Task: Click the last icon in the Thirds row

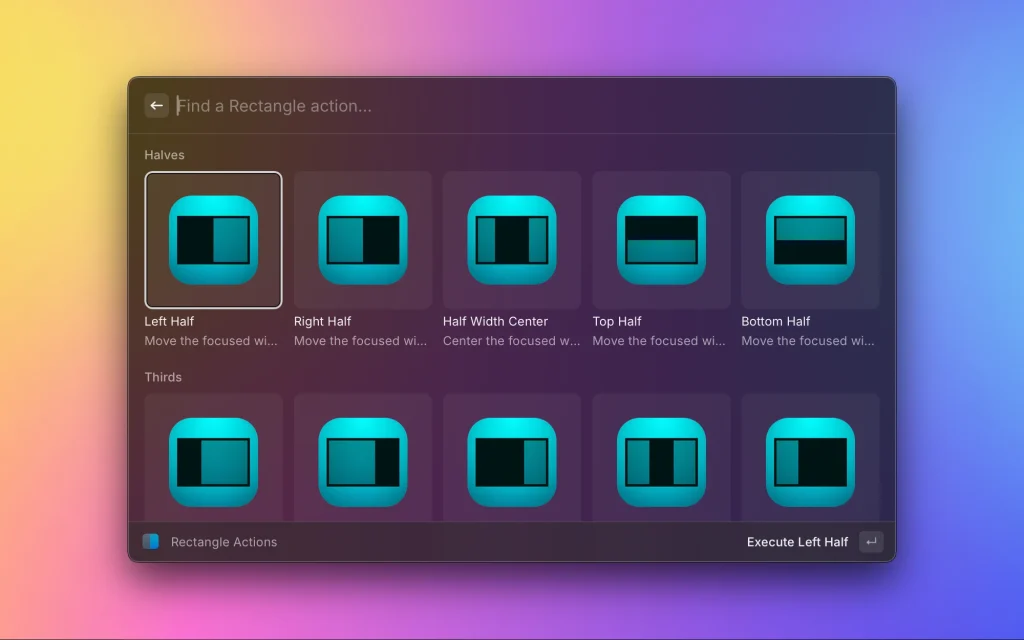Action: pos(809,460)
